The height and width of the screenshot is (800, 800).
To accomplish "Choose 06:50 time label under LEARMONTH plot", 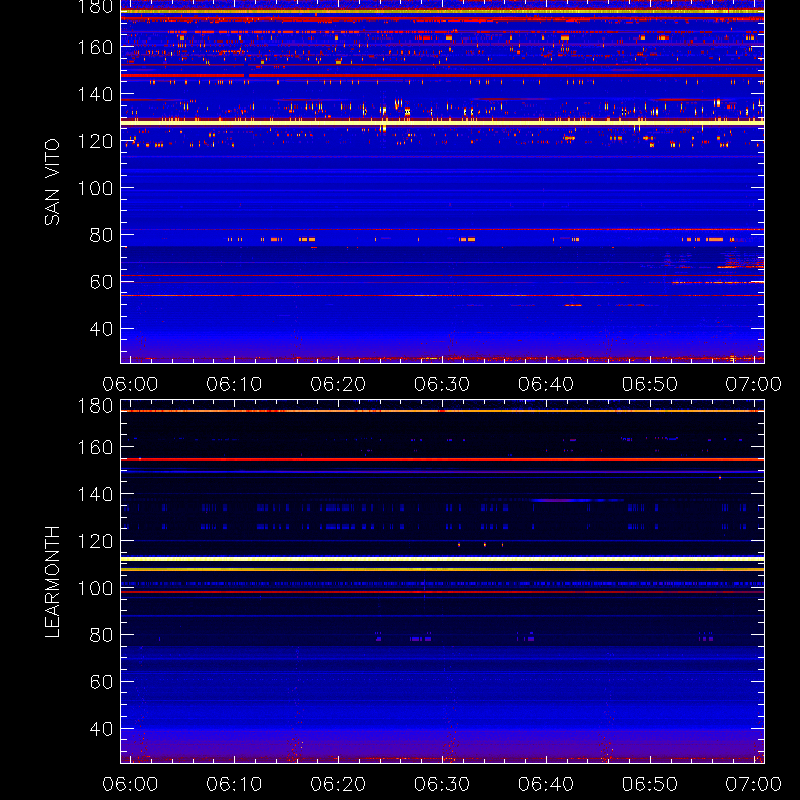I will [x=650, y=784].
